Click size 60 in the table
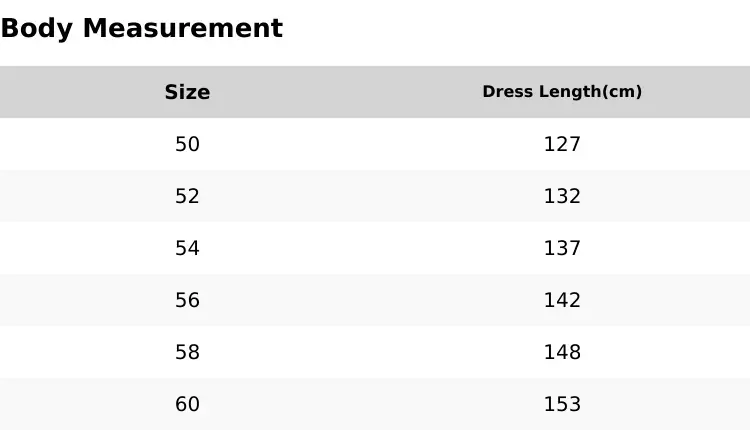 coord(187,404)
